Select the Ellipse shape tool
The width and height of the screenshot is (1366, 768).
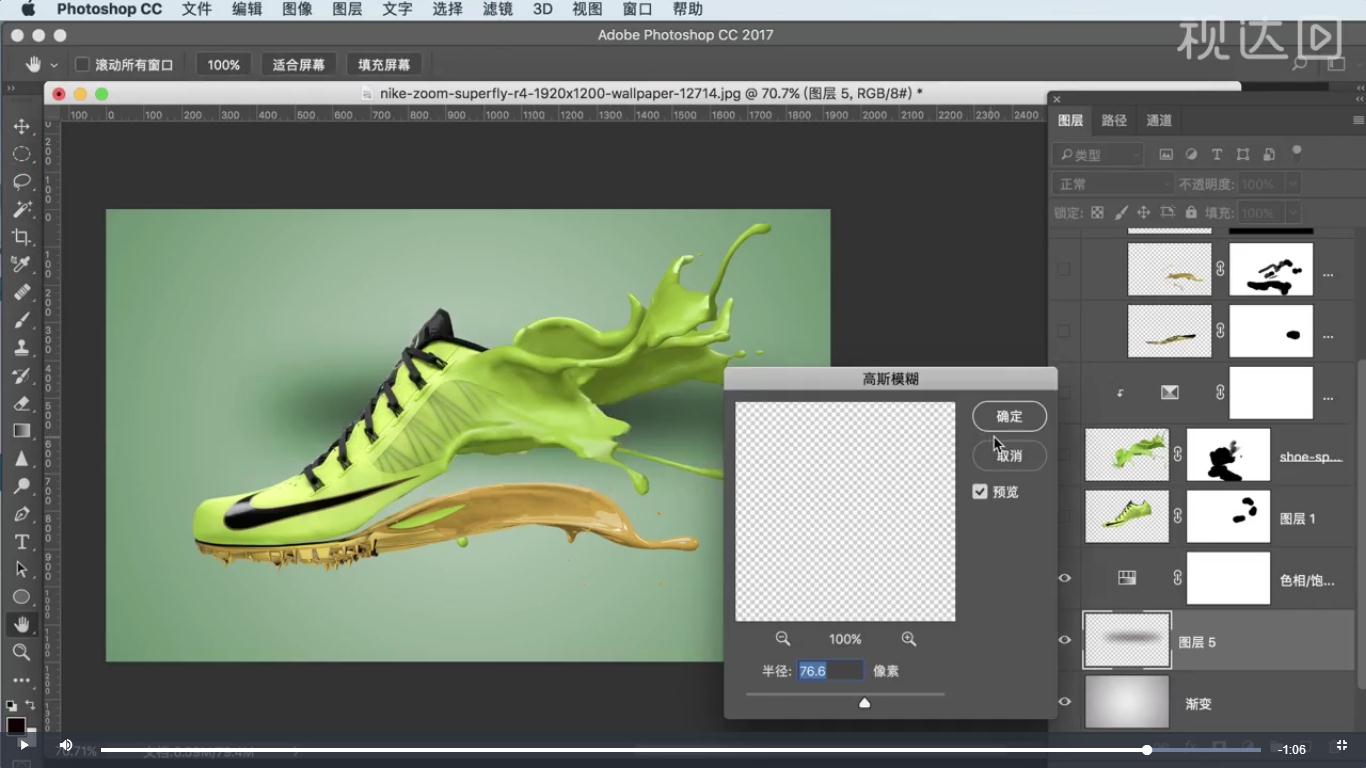click(21, 597)
